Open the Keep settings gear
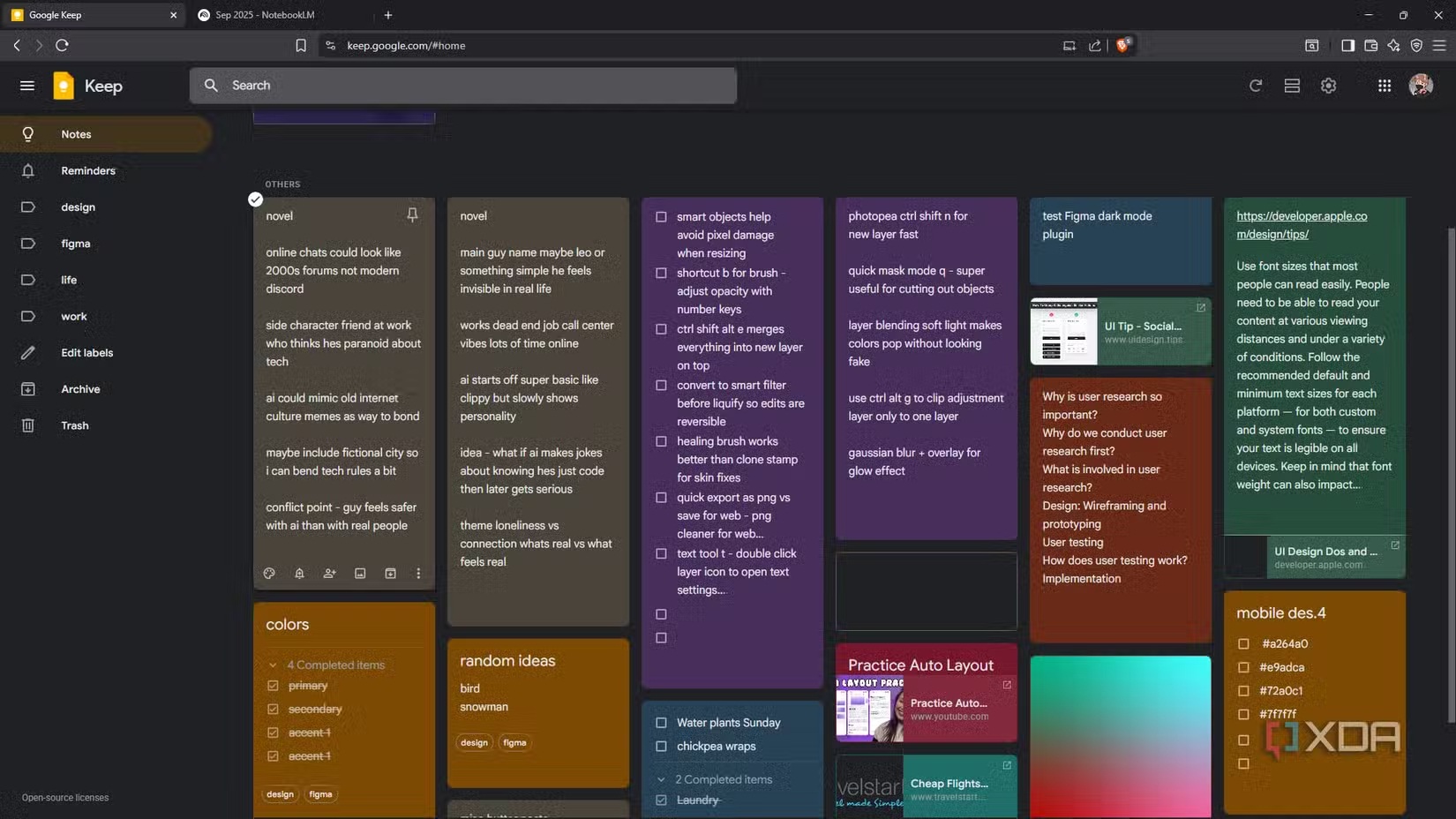The width and height of the screenshot is (1456, 819). click(x=1328, y=86)
